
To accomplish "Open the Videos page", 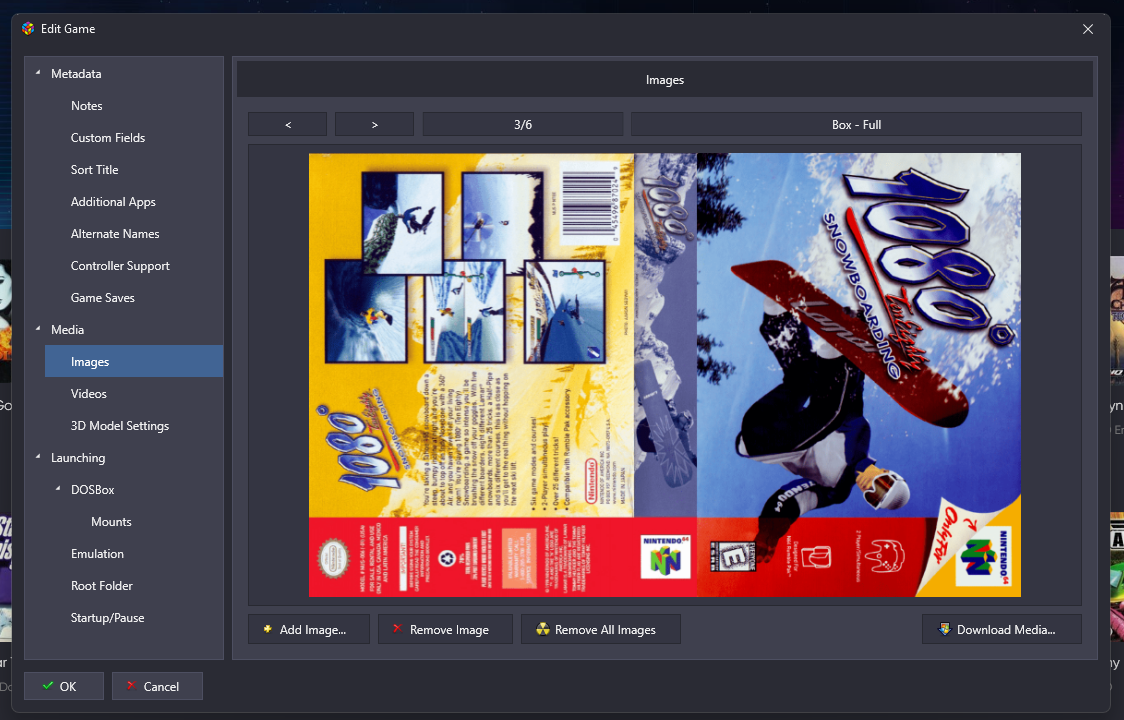I will tap(89, 394).
